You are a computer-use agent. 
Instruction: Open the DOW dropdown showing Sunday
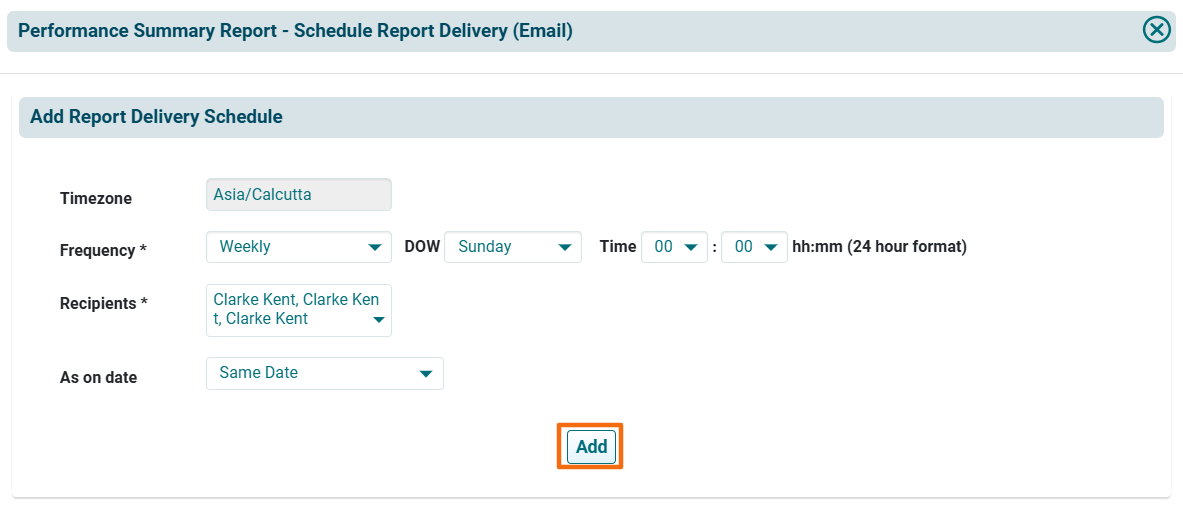pos(505,247)
